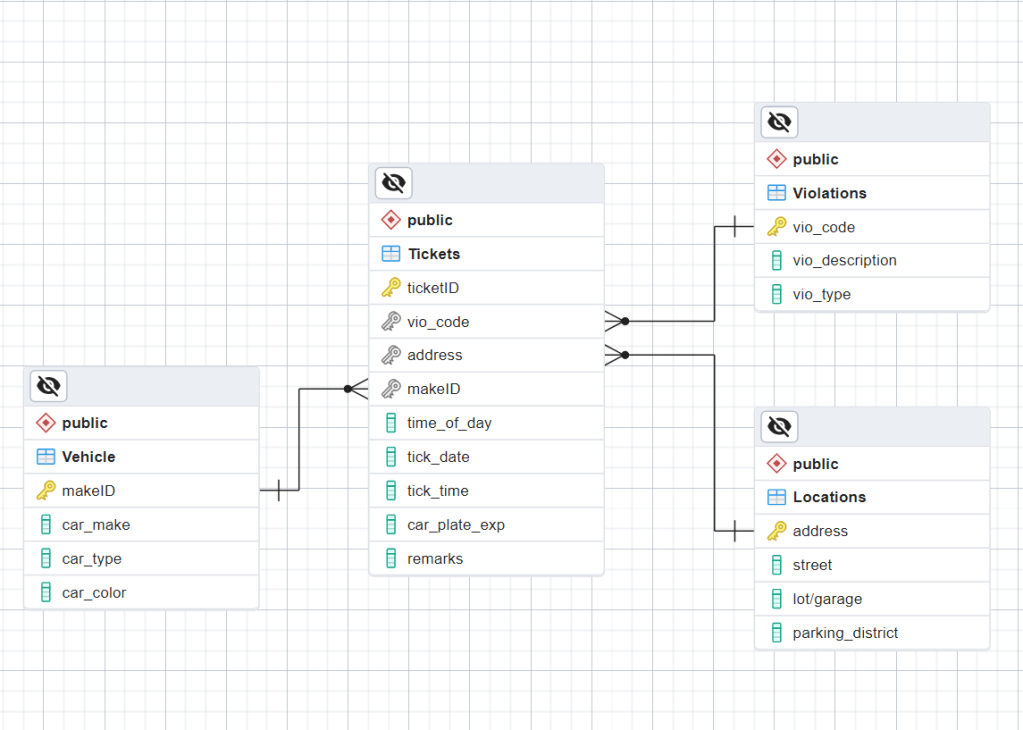Click the yellow key icon next to Locations address
The height and width of the screenshot is (730, 1023).
tap(776, 531)
